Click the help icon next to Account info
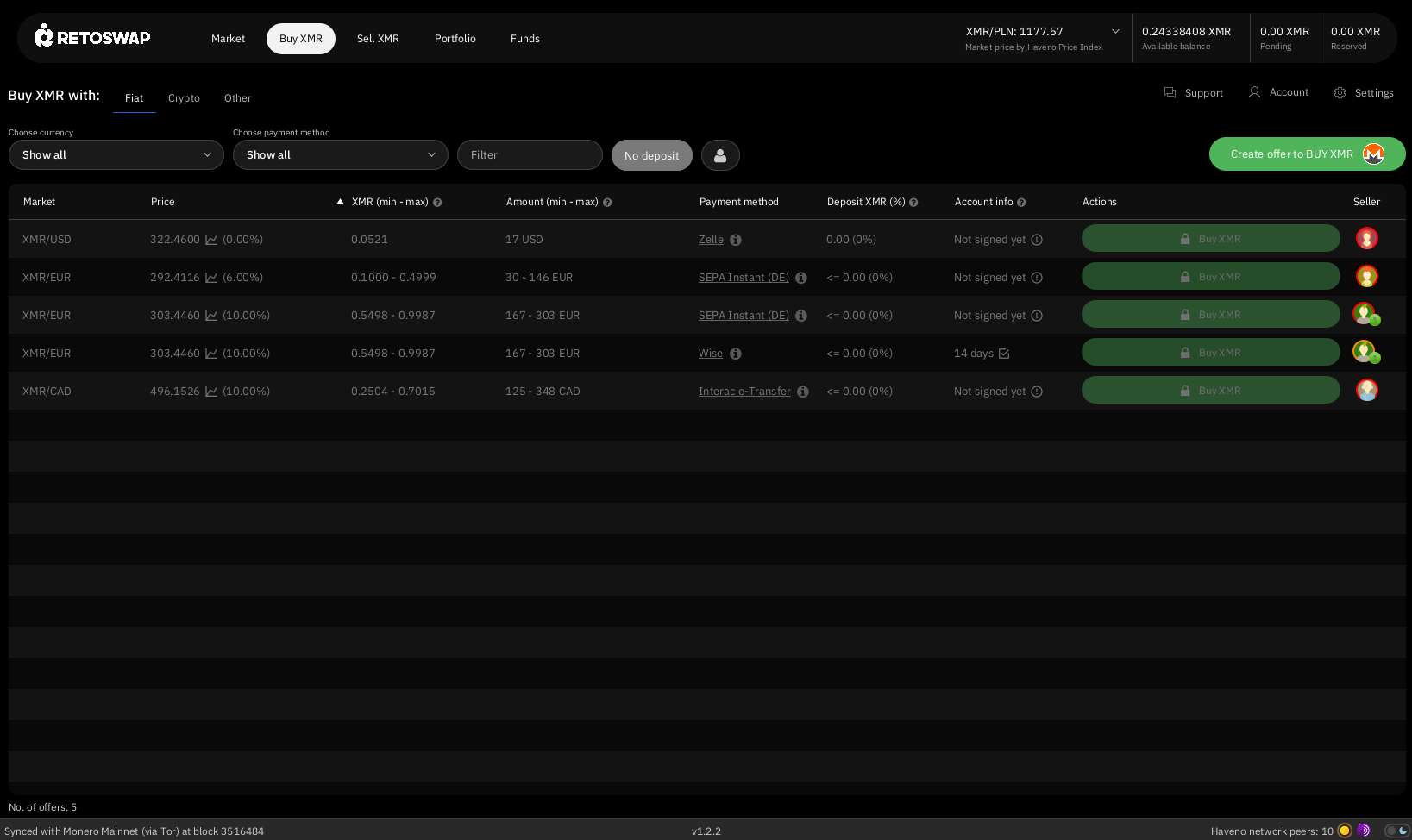The height and width of the screenshot is (840, 1412). pyautogui.click(x=1021, y=203)
